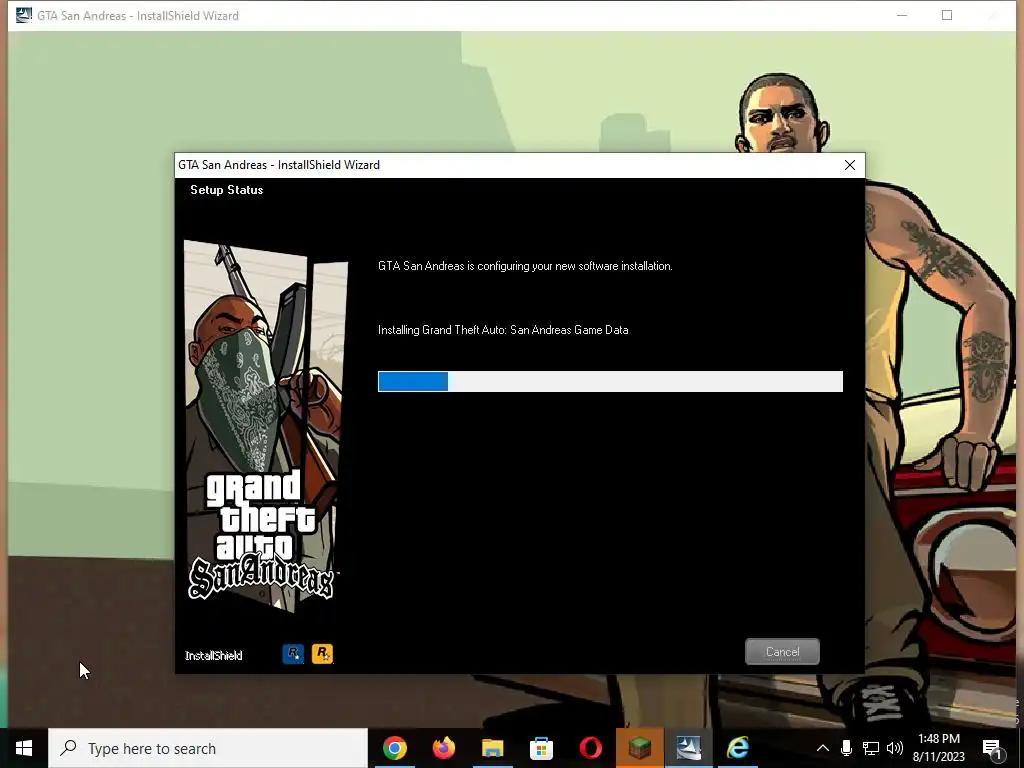Maximize the background InstallShield window

coord(947,15)
